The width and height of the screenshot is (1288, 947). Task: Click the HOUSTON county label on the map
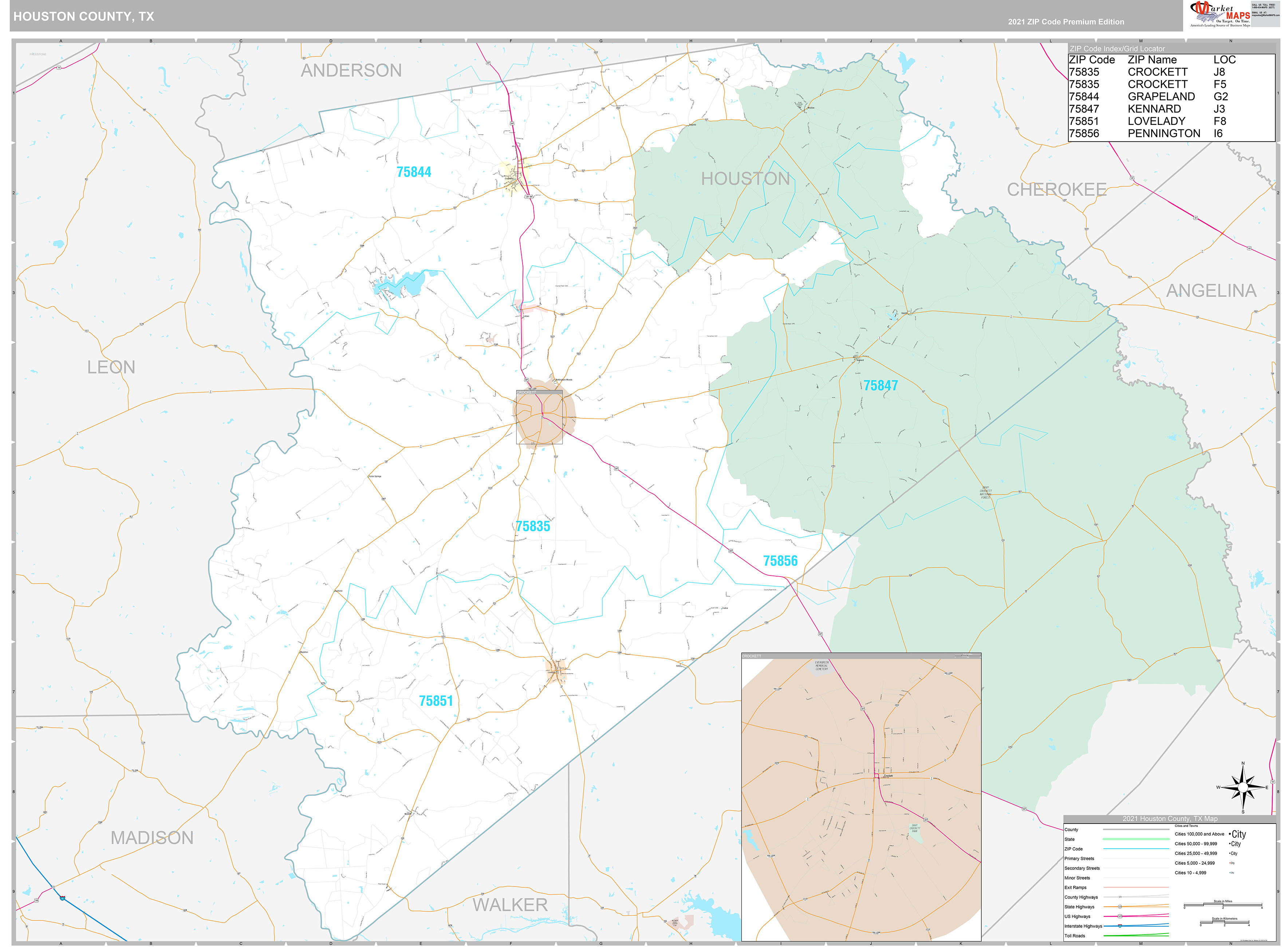point(745,179)
